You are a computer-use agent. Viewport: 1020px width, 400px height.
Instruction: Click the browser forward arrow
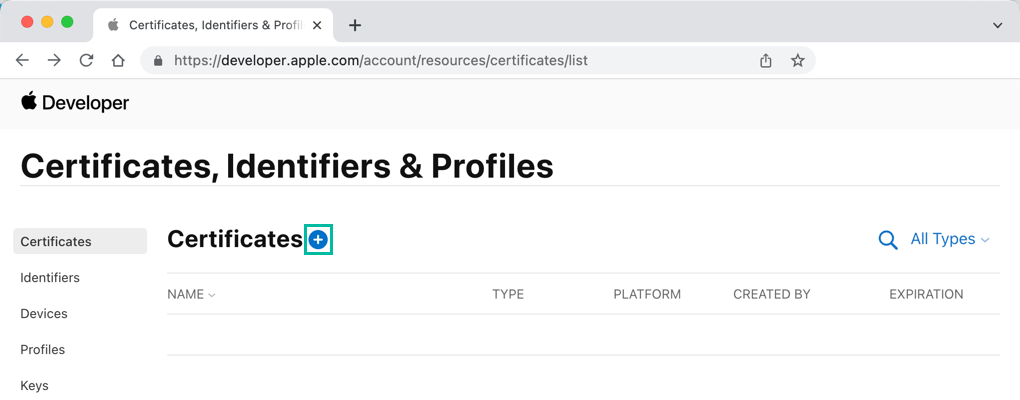[x=54, y=60]
